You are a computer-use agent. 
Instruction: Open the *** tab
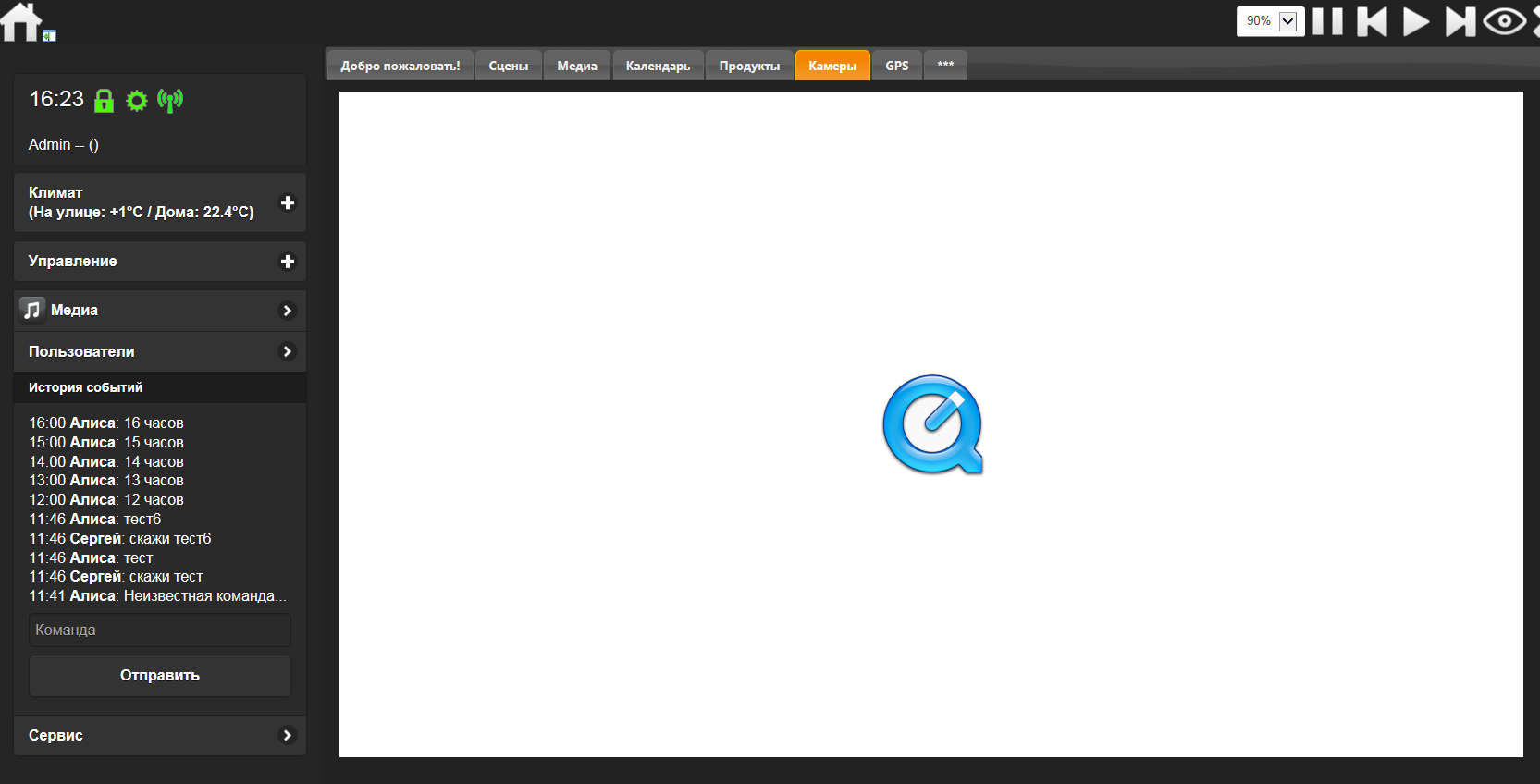(x=945, y=66)
